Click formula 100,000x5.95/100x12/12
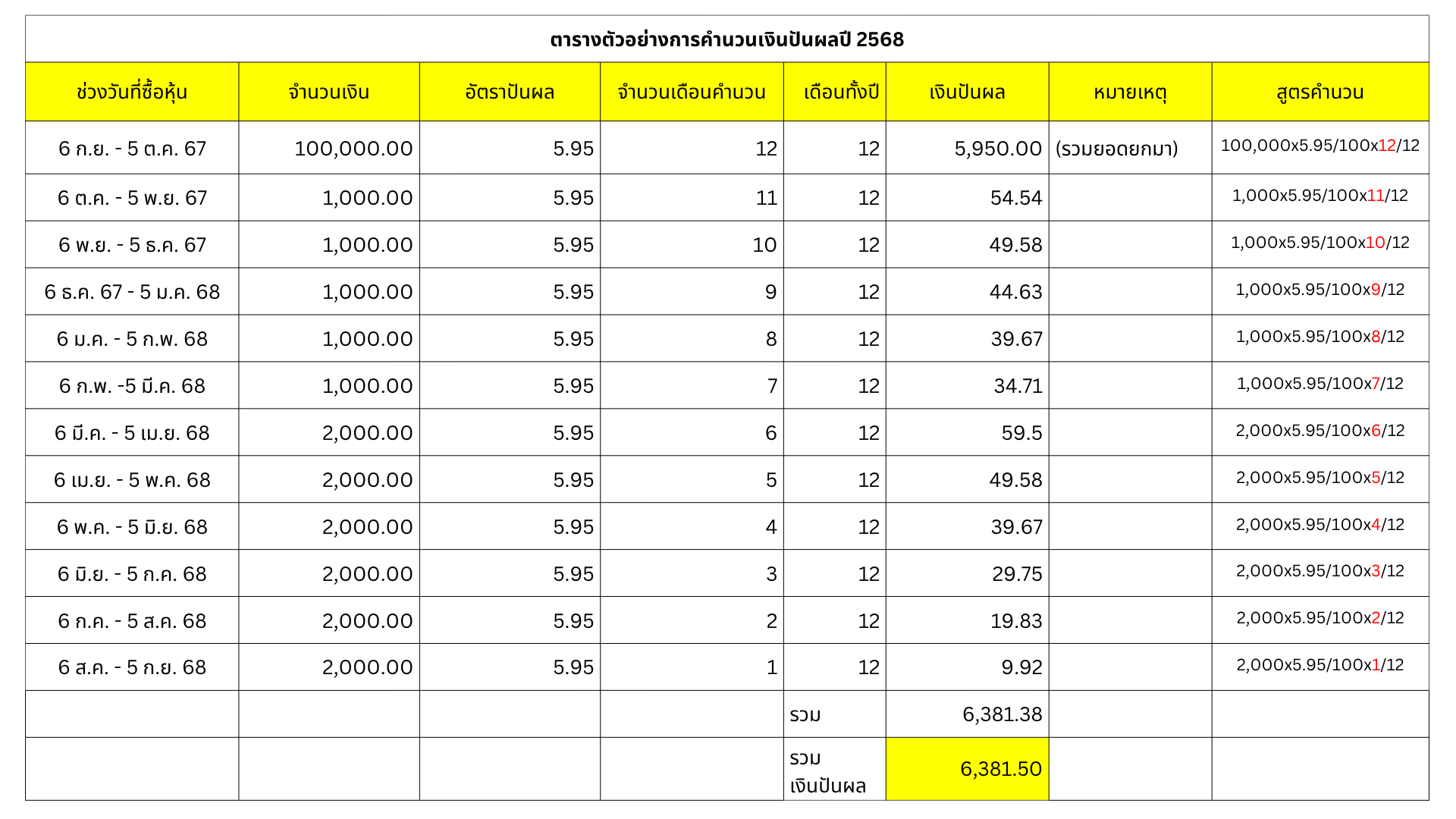Image resolution: width=1456 pixels, height=819 pixels. [1319, 146]
